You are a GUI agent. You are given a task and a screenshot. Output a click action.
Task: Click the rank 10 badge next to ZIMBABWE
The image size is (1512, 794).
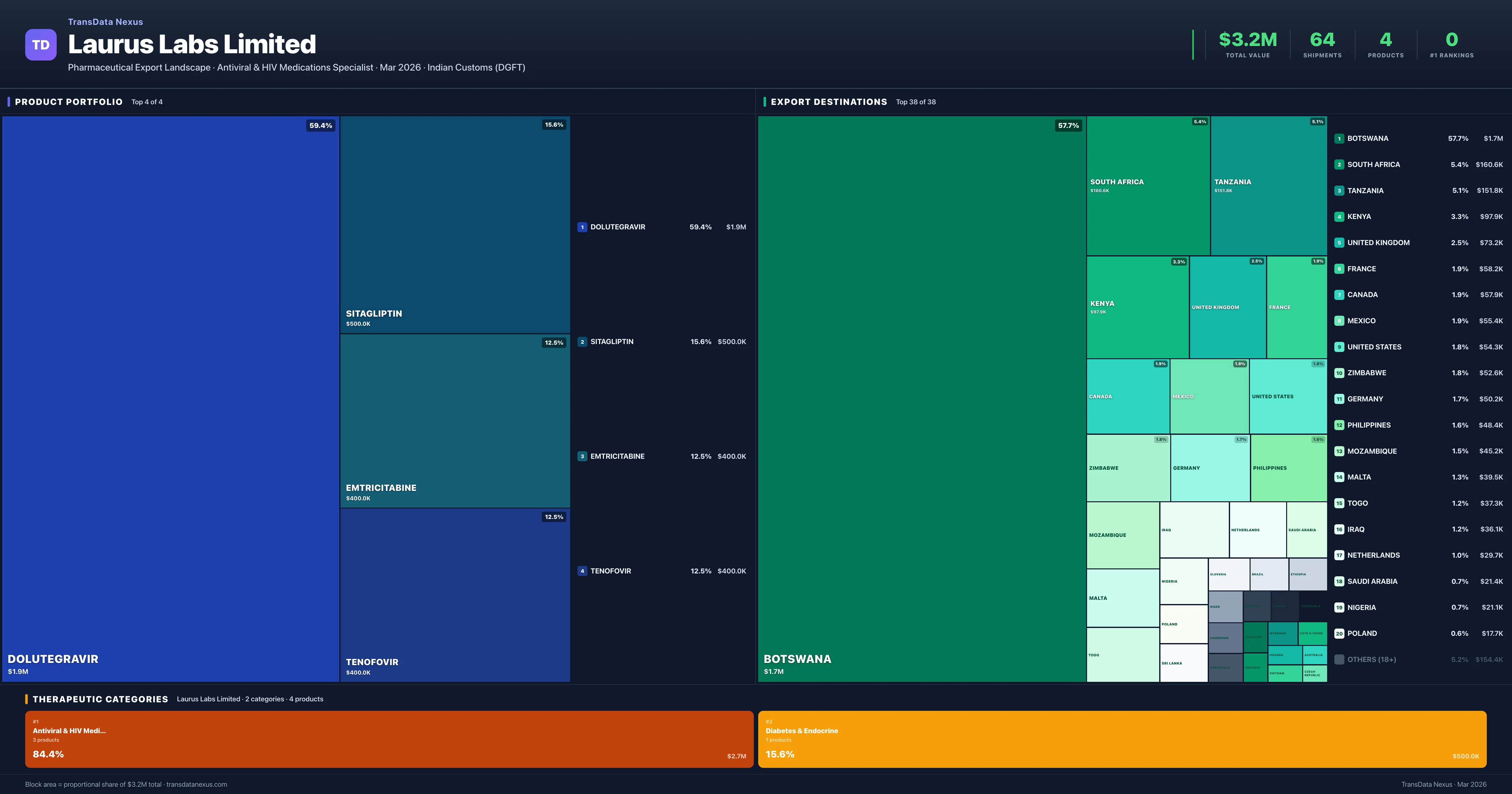tap(1339, 372)
